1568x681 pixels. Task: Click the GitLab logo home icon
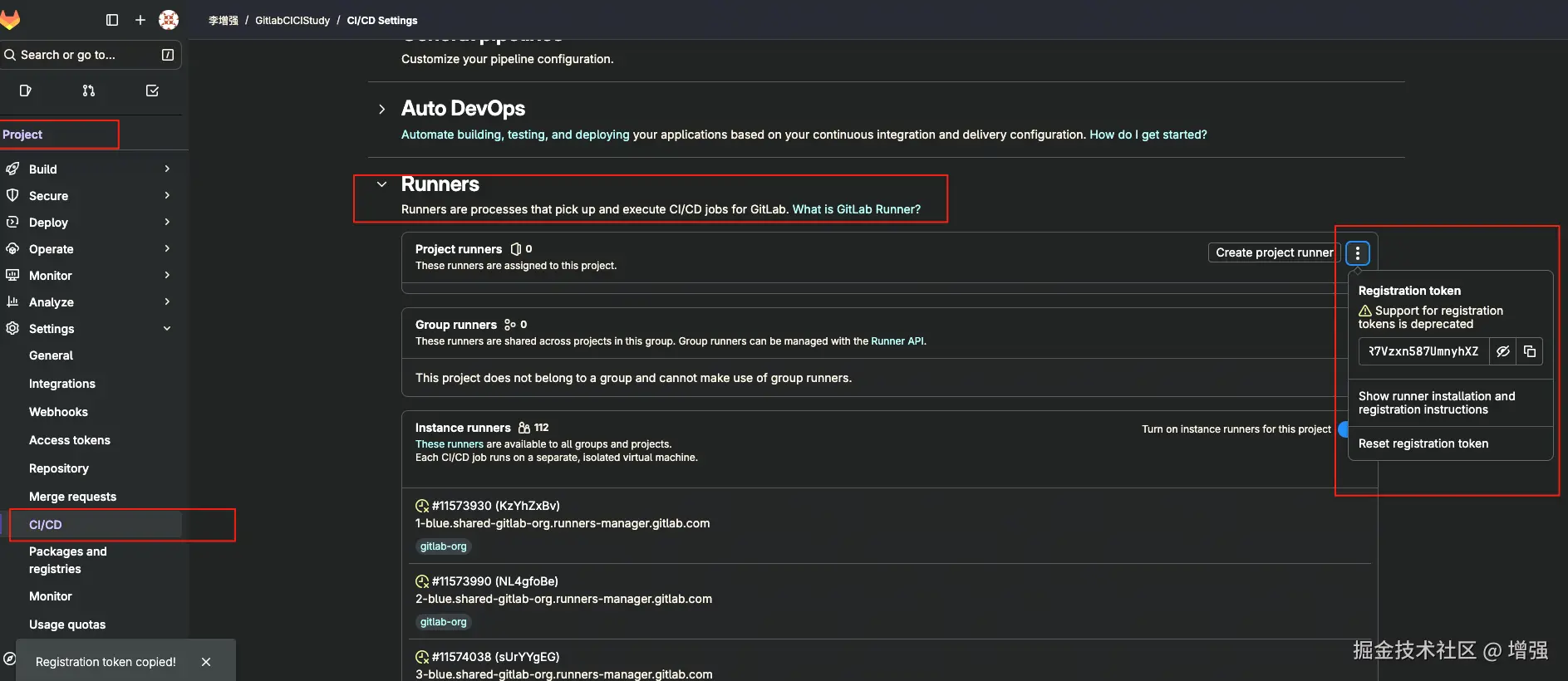click(10, 20)
